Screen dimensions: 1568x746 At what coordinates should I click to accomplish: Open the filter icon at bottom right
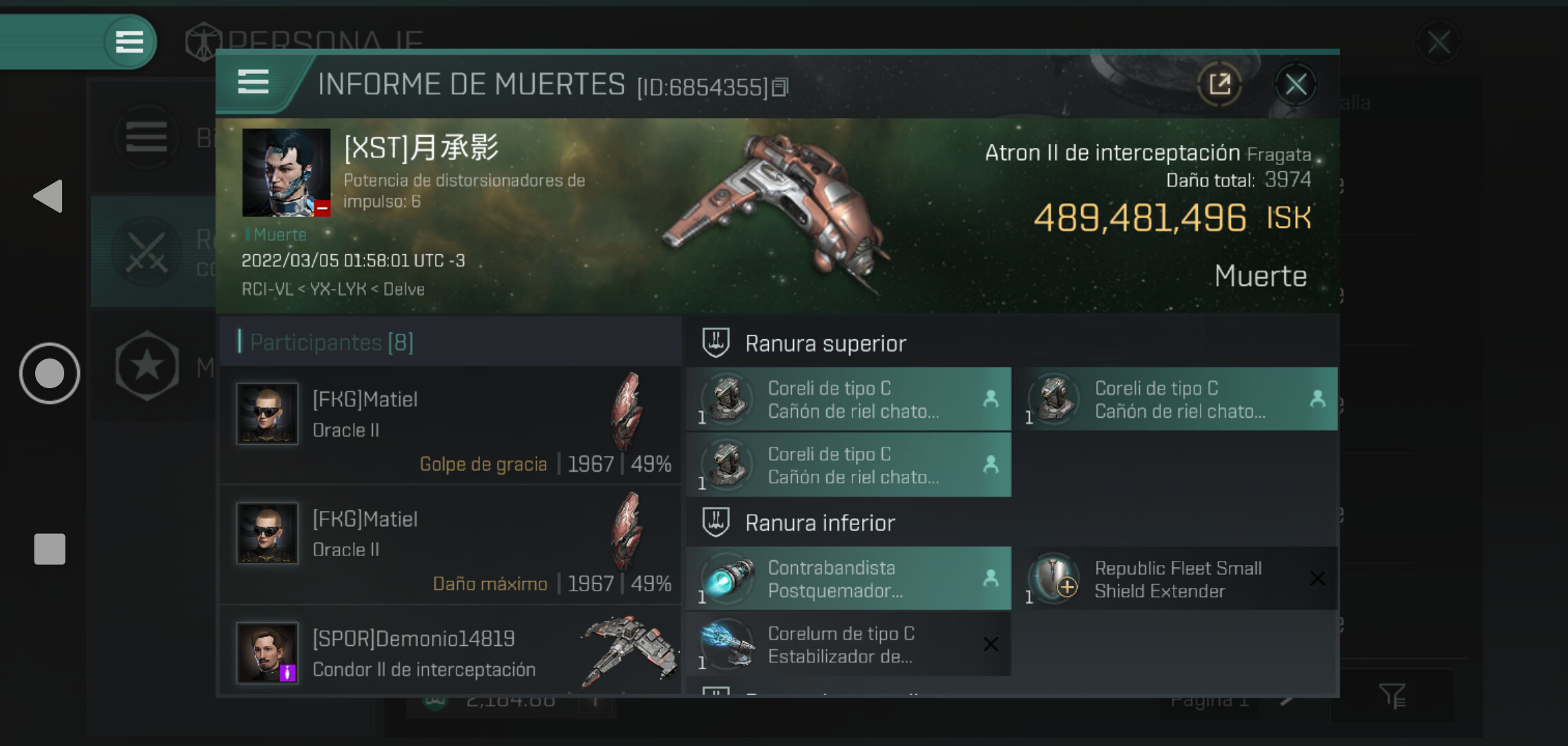pos(1392,696)
